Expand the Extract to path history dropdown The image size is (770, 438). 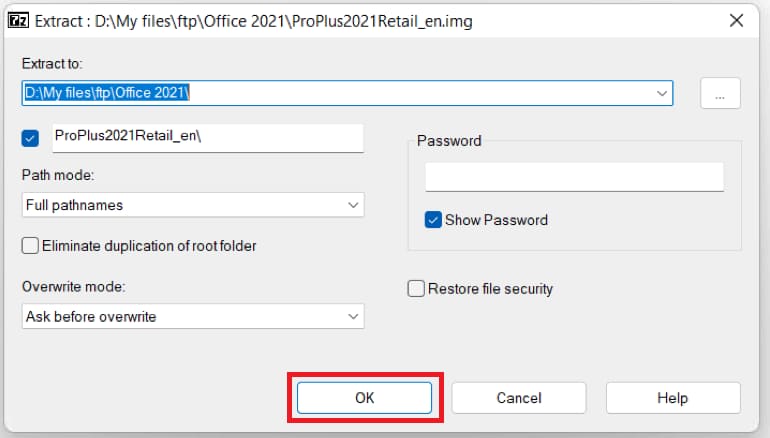[662, 93]
